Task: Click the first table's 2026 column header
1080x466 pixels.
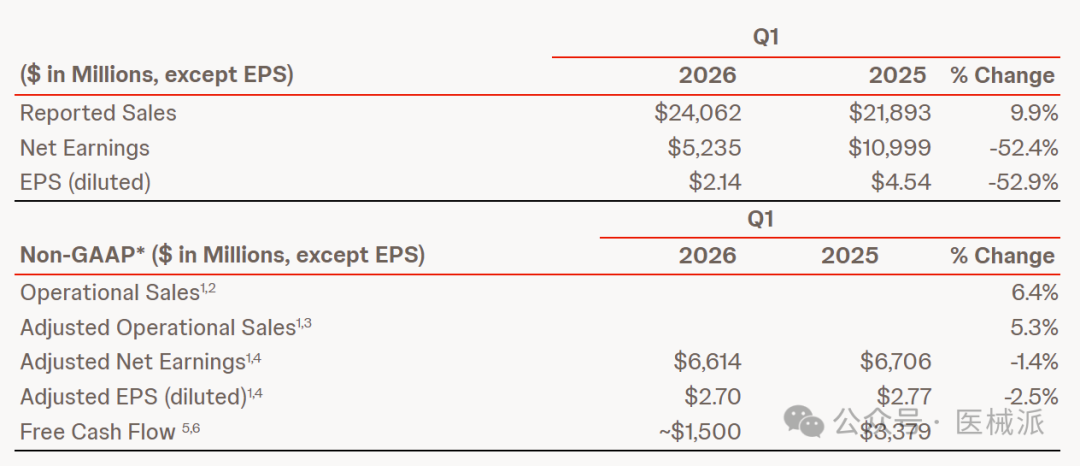Action: pos(708,76)
